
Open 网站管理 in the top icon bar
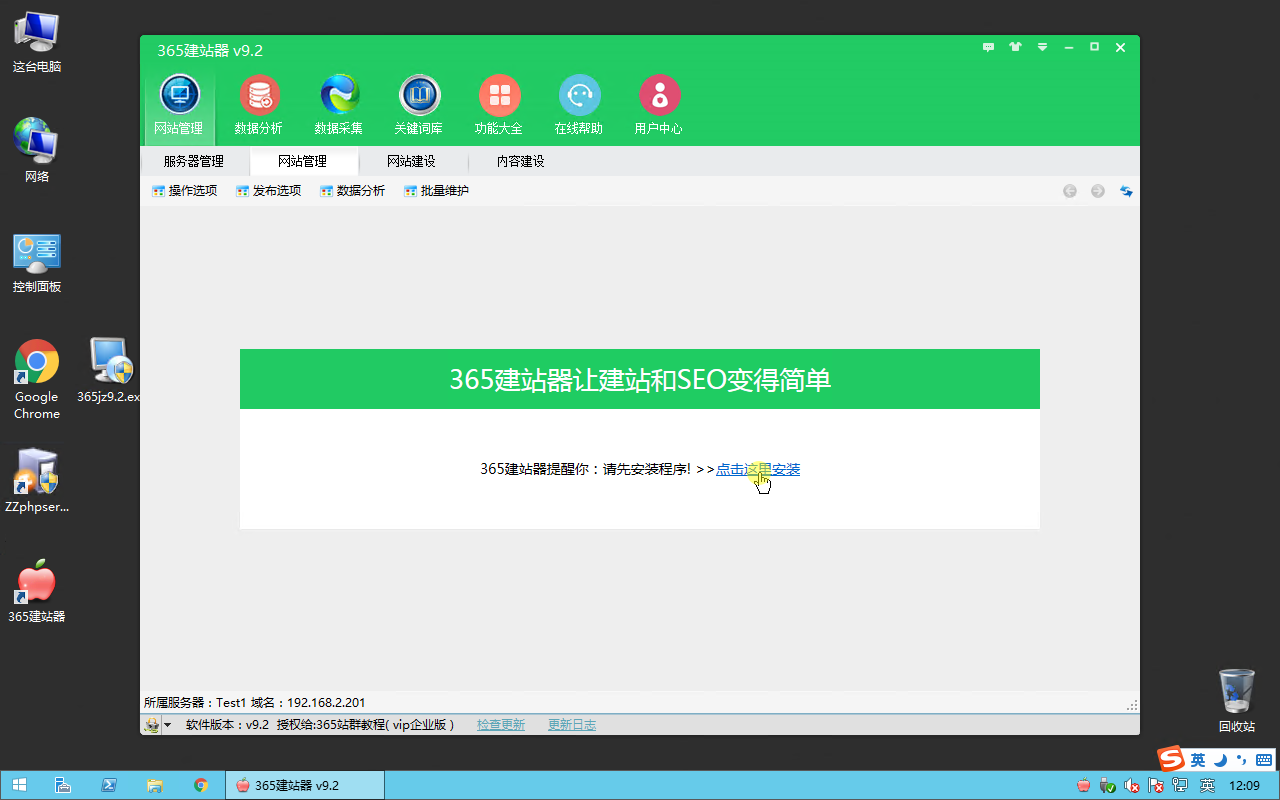179,105
